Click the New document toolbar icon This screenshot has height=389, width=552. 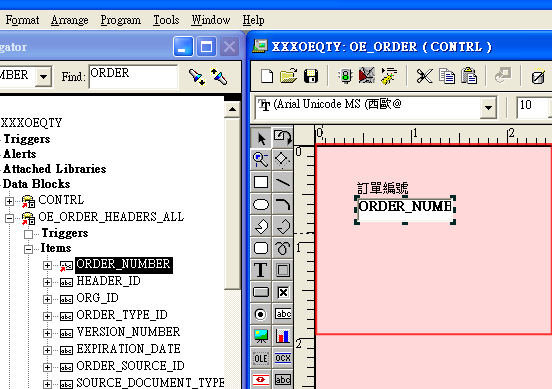point(266,76)
